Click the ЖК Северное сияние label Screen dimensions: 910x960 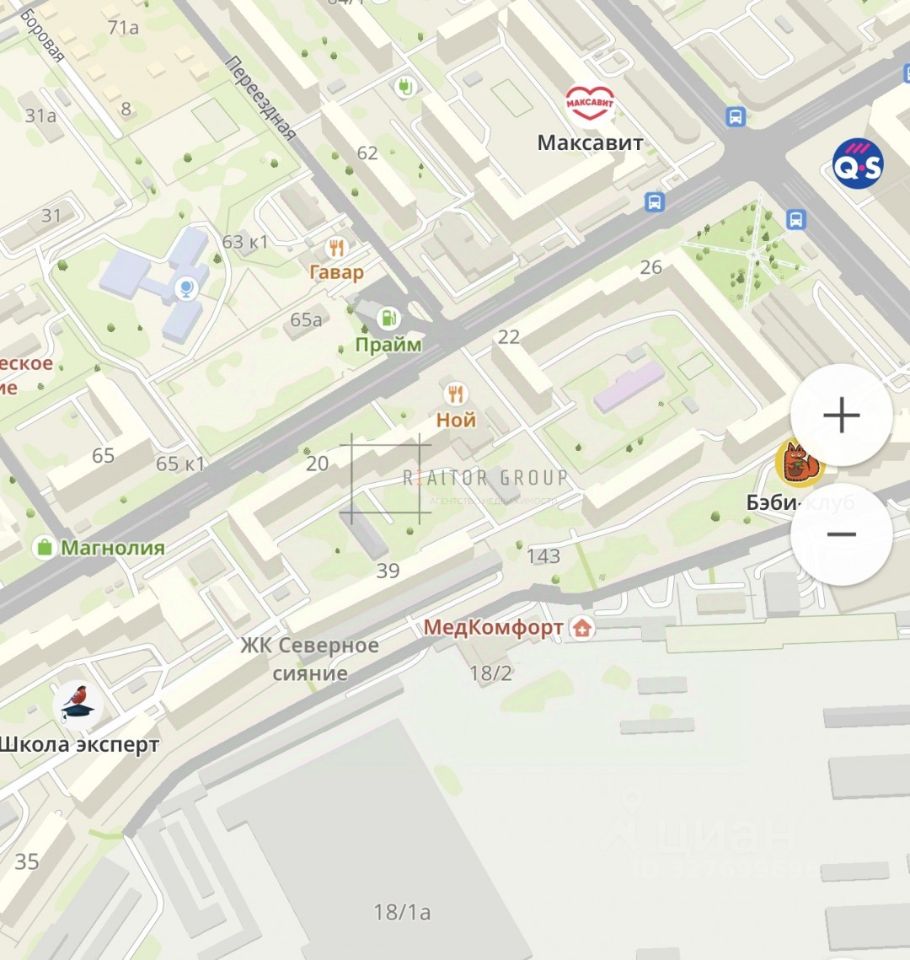(x=309, y=659)
